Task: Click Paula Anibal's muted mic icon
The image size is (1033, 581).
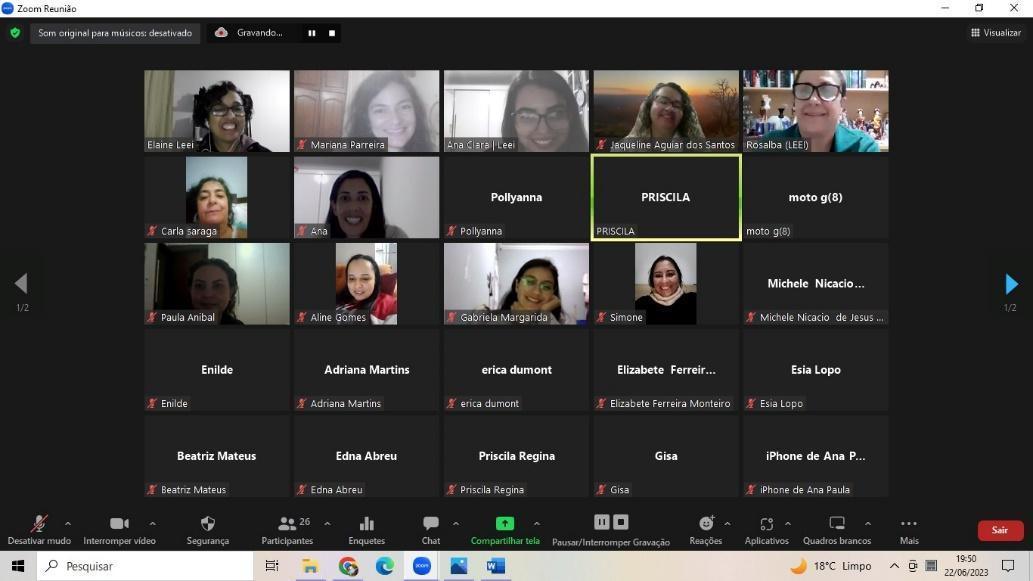Action: point(152,317)
